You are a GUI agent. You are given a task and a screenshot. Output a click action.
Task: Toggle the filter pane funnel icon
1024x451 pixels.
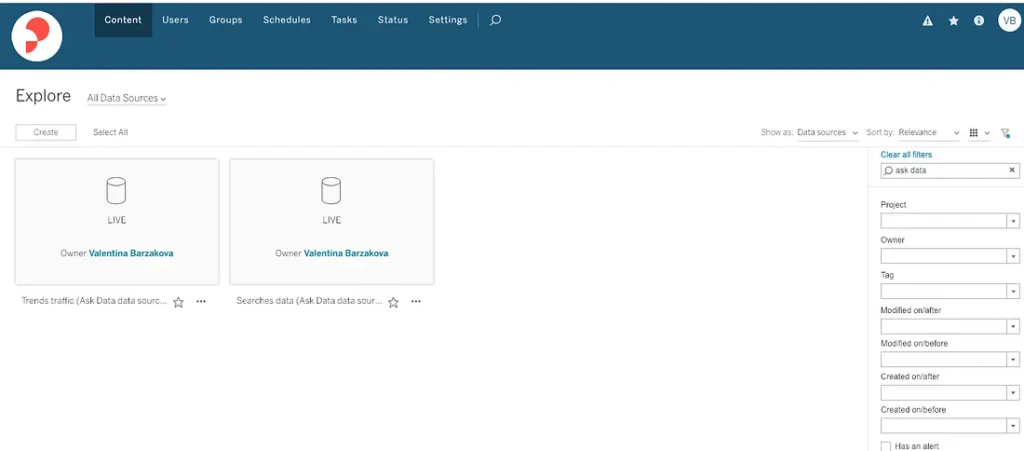[1006, 133]
